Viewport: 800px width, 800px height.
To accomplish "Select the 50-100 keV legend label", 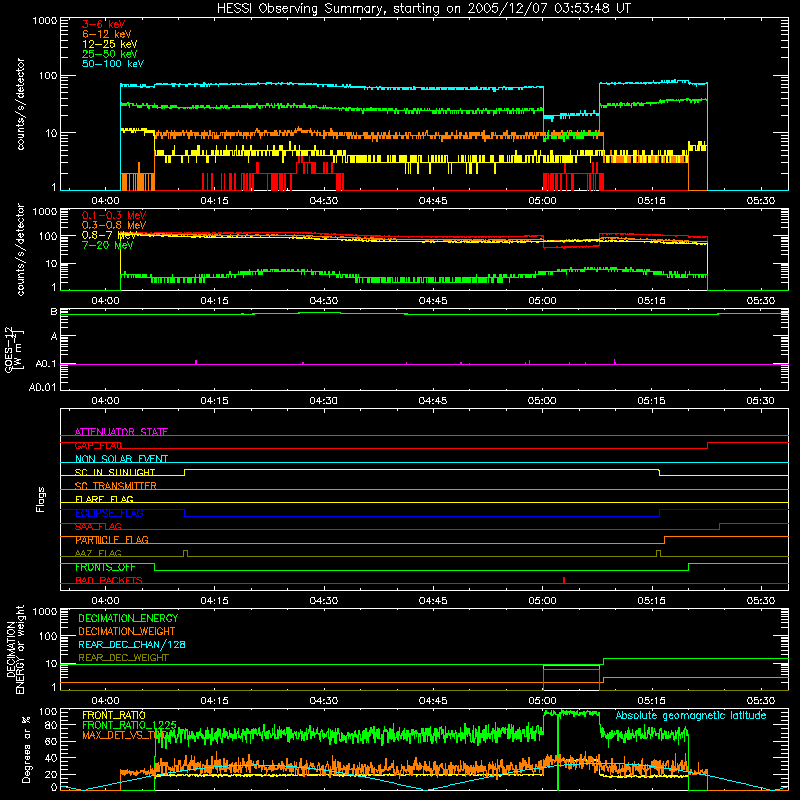I will point(113,64).
